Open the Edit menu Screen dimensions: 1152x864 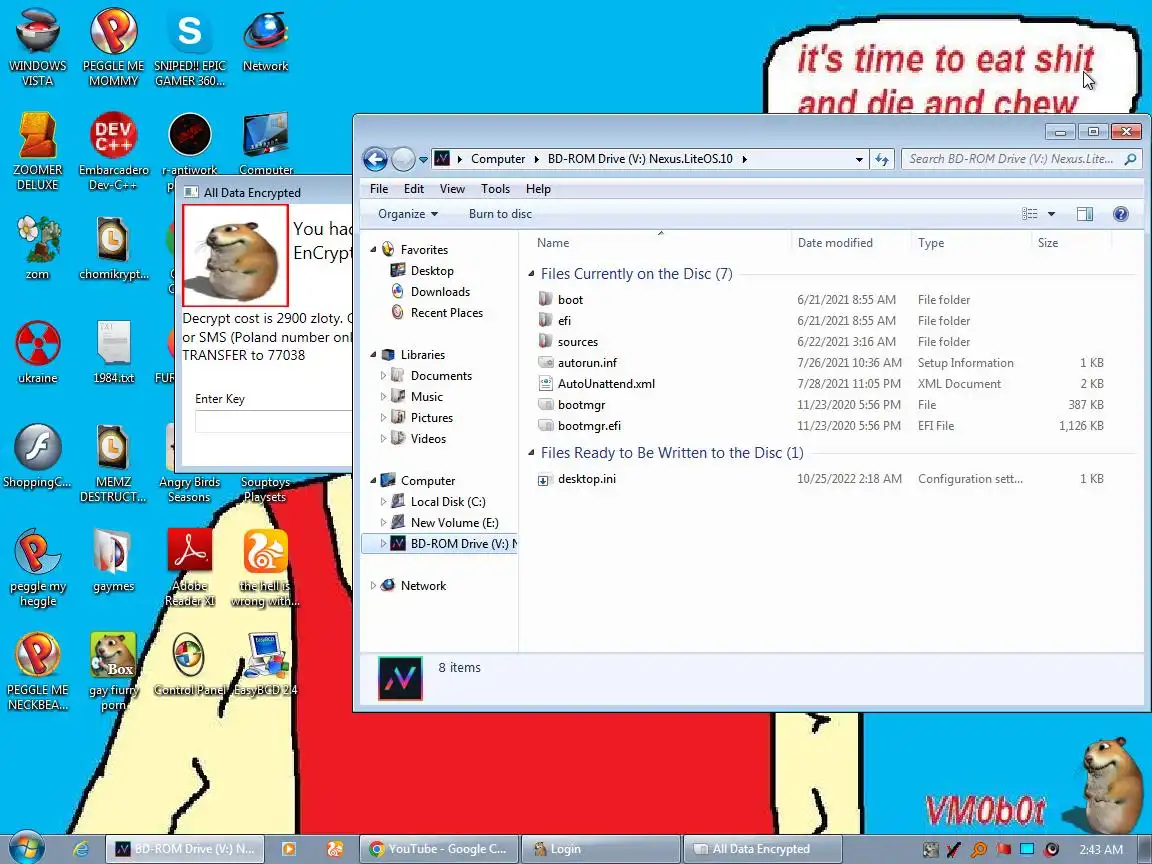[414, 189]
